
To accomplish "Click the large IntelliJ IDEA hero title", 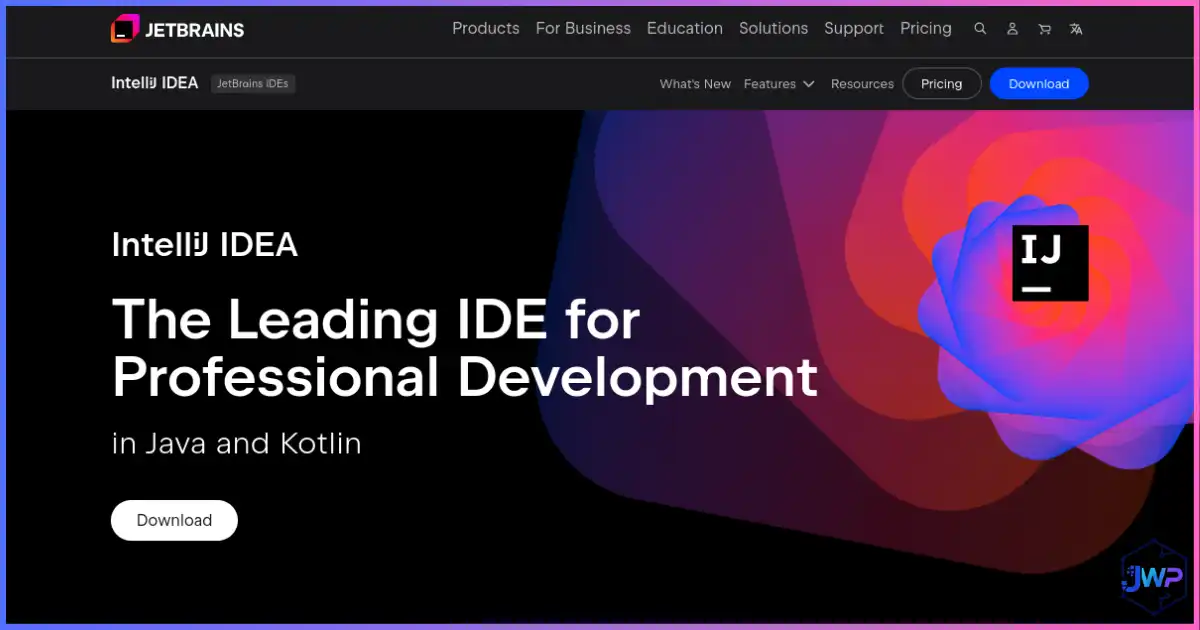I will tap(204, 245).
